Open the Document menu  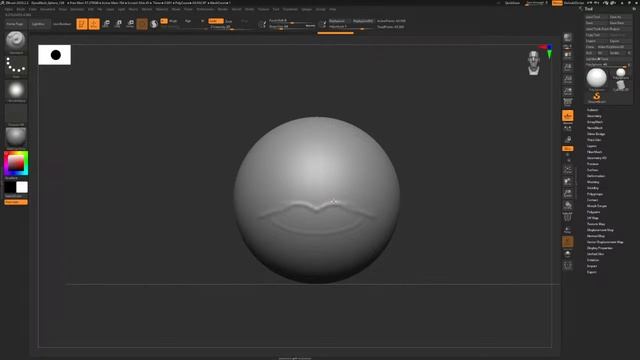pos(47,9)
